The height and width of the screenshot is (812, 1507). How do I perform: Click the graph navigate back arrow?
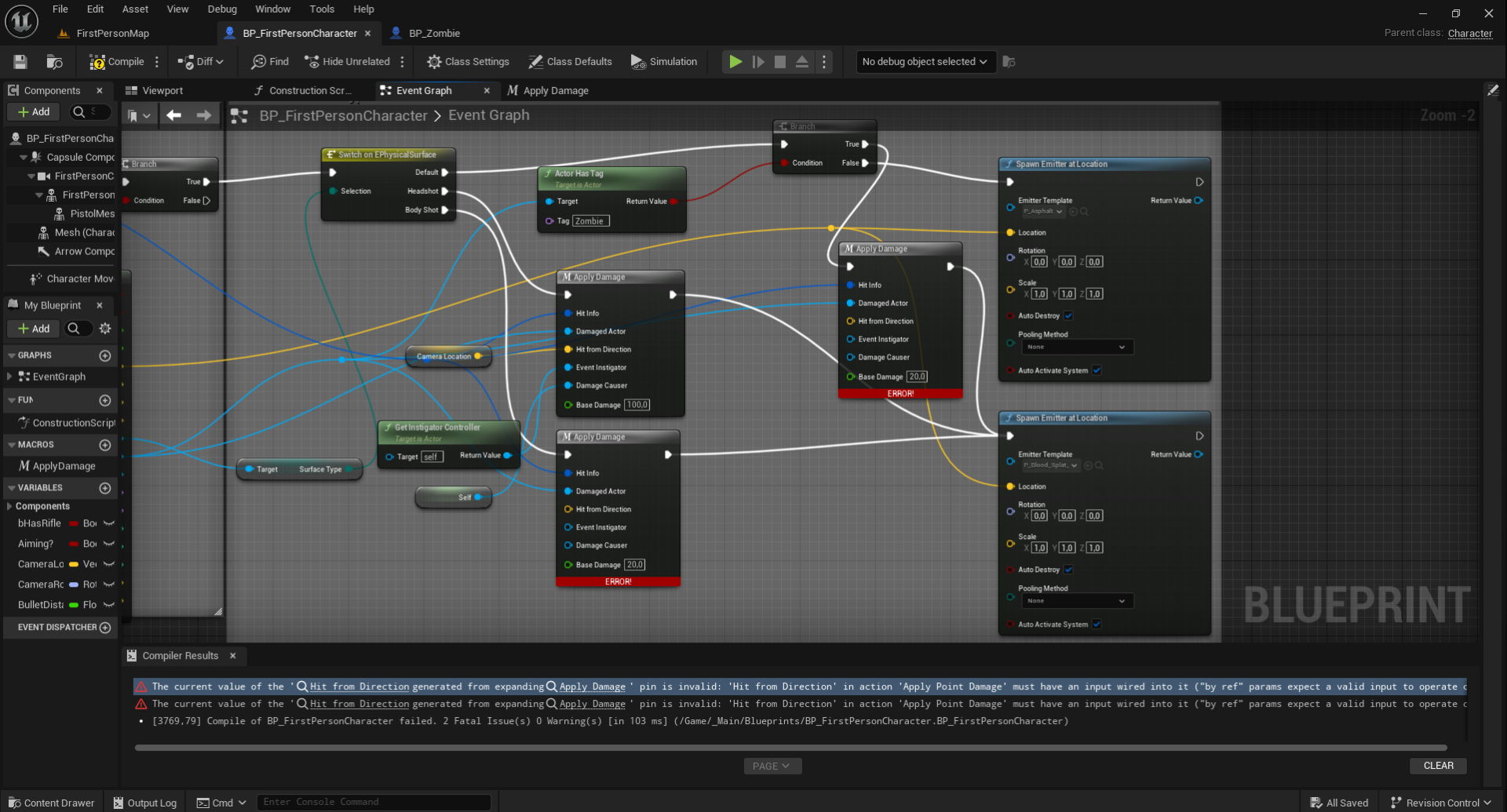pyautogui.click(x=173, y=115)
